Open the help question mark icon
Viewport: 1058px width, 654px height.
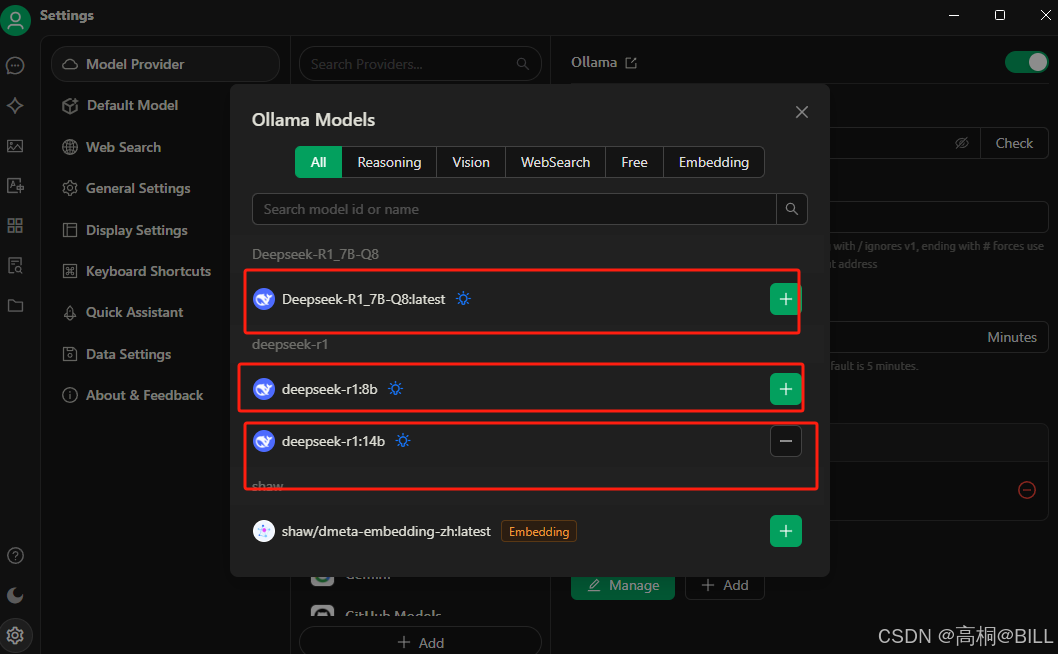pos(15,555)
